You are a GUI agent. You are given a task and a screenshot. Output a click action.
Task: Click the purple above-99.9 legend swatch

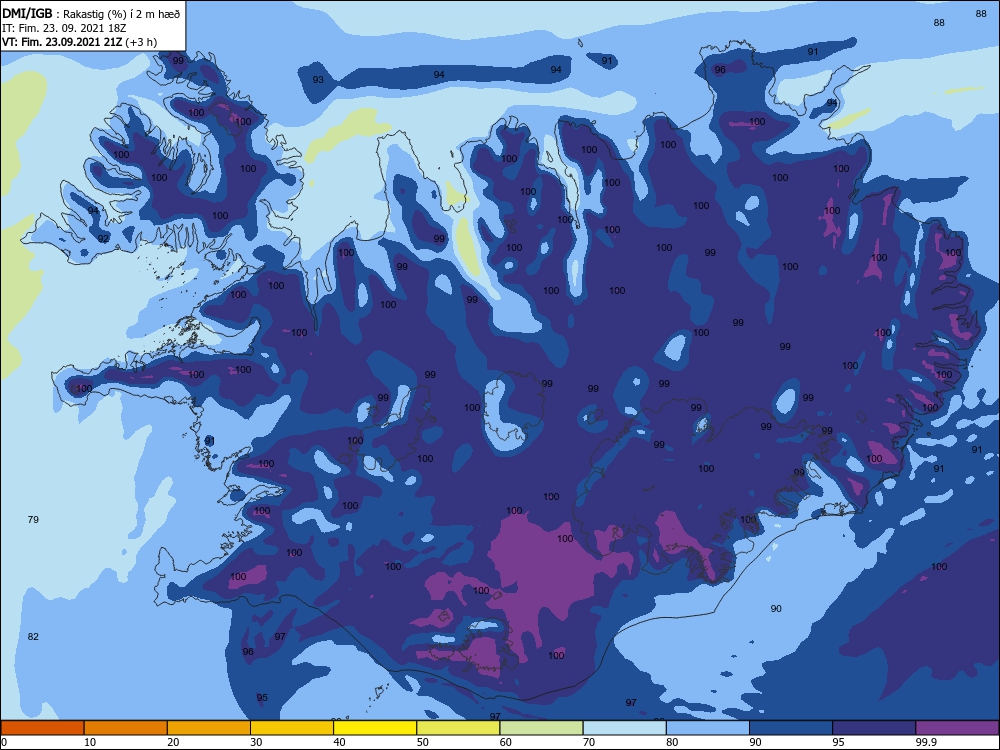point(957,728)
